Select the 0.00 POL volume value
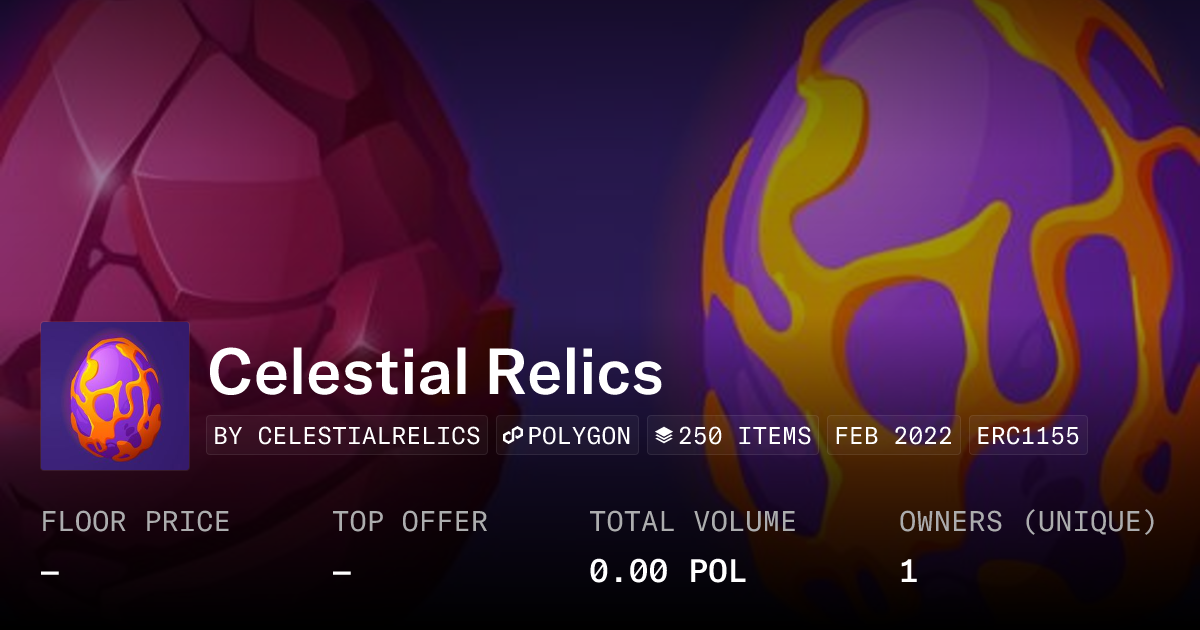Viewport: 1200px width, 630px height. pos(667,572)
